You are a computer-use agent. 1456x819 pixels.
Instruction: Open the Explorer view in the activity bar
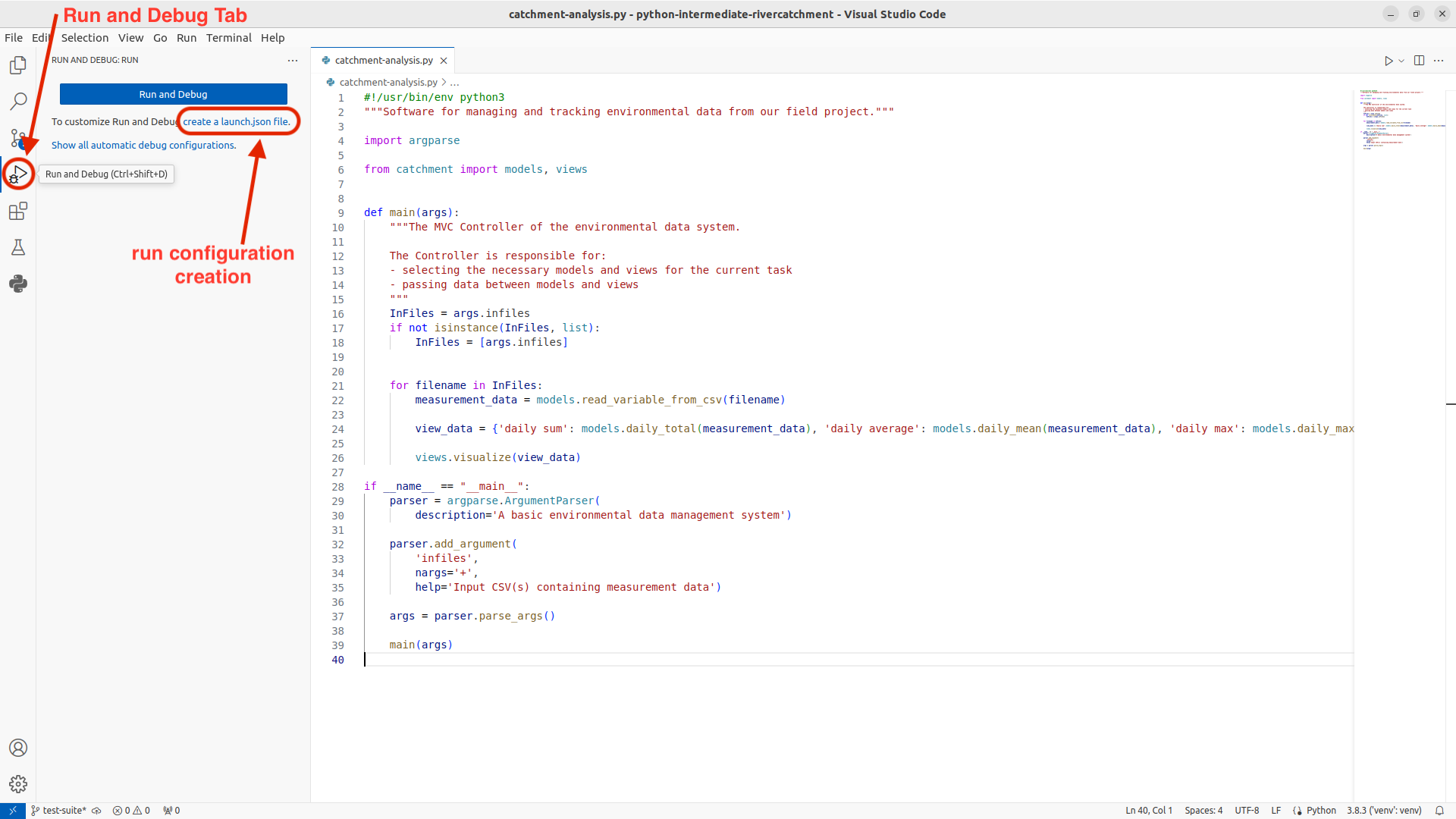click(18, 65)
